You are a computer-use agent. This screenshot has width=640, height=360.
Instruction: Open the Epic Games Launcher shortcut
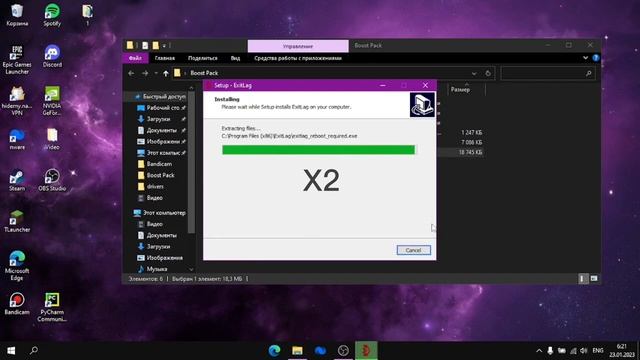tap(17, 60)
